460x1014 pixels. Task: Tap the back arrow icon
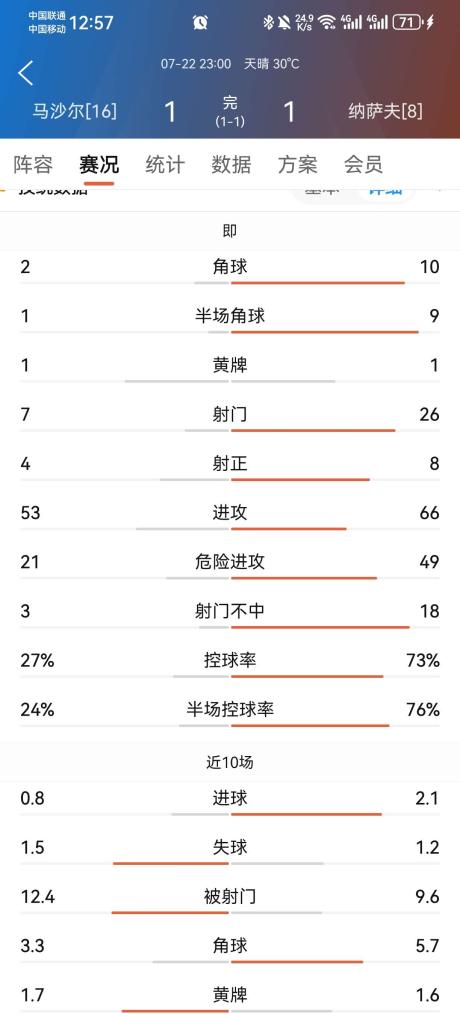[x=25, y=73]
